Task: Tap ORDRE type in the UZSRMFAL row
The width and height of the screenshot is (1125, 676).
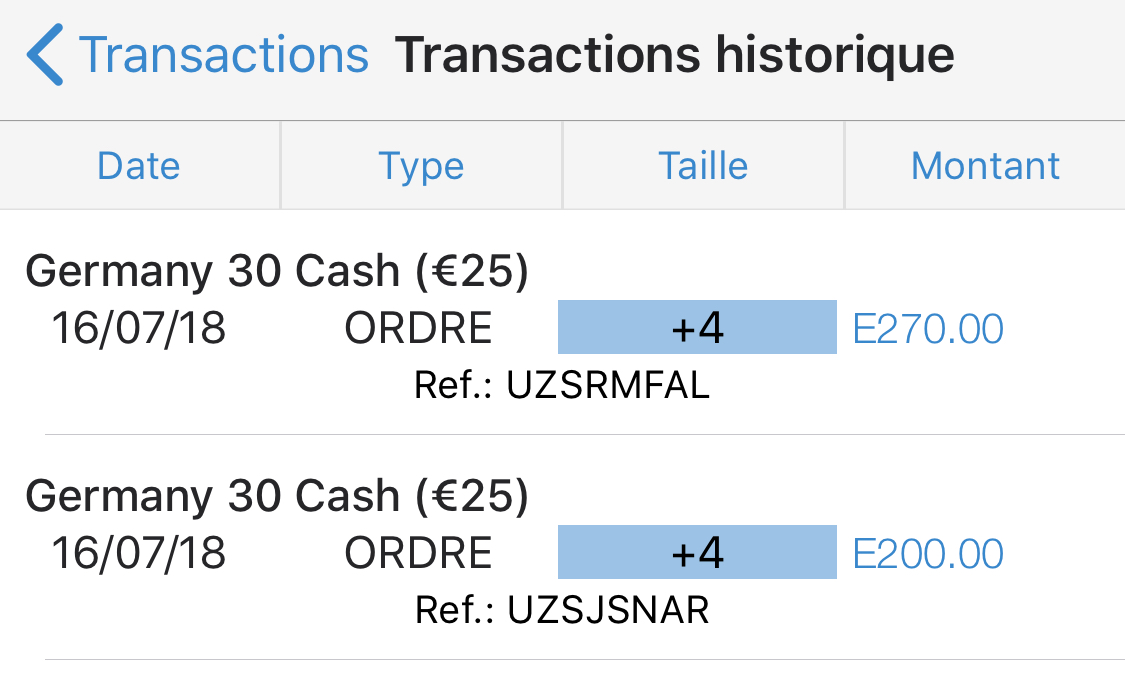Action: click(418, 328)
